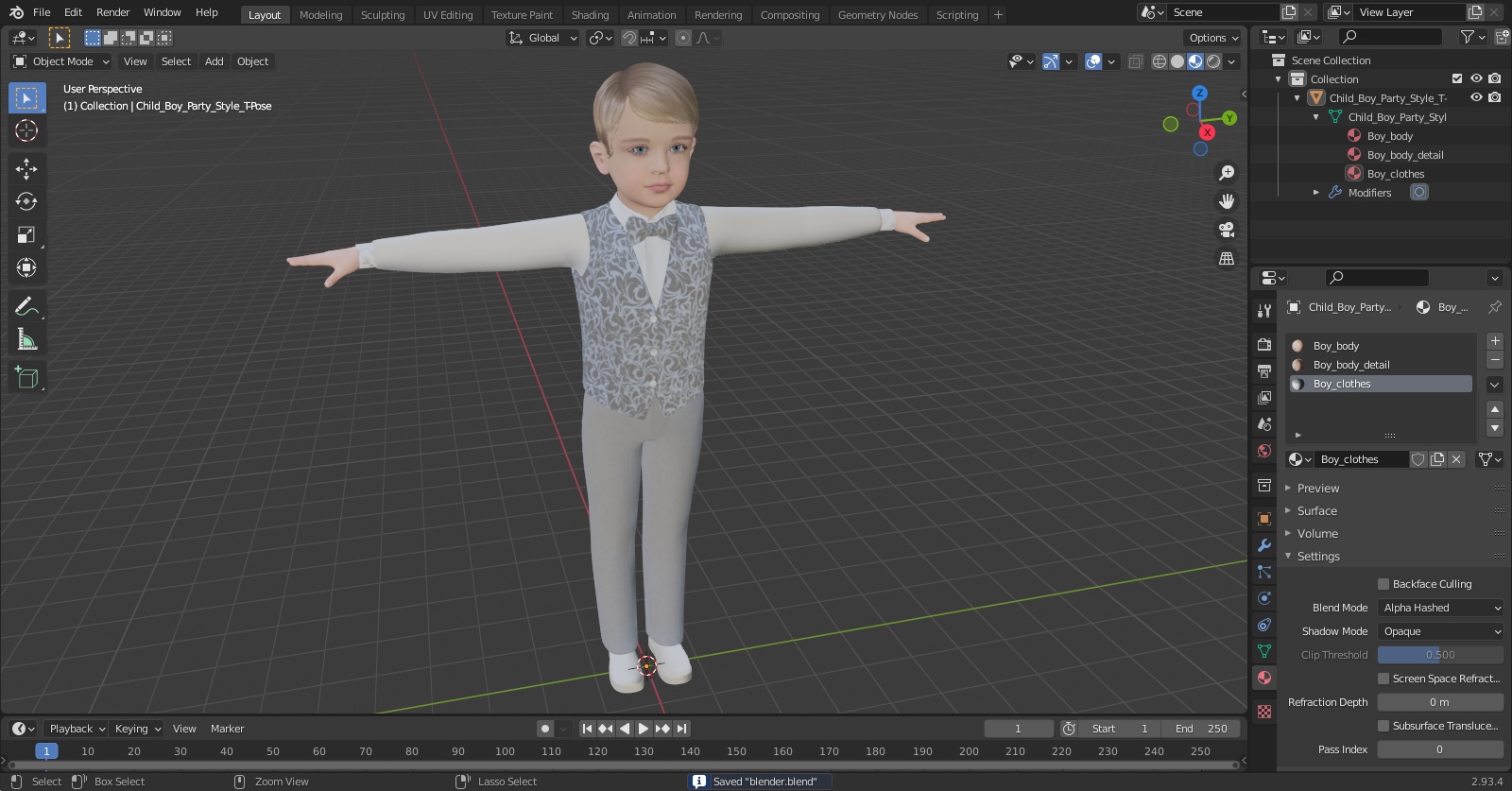Screen dimensions: 1512x791
Task: Activate the Move tool
Action: tap(26, 168)
